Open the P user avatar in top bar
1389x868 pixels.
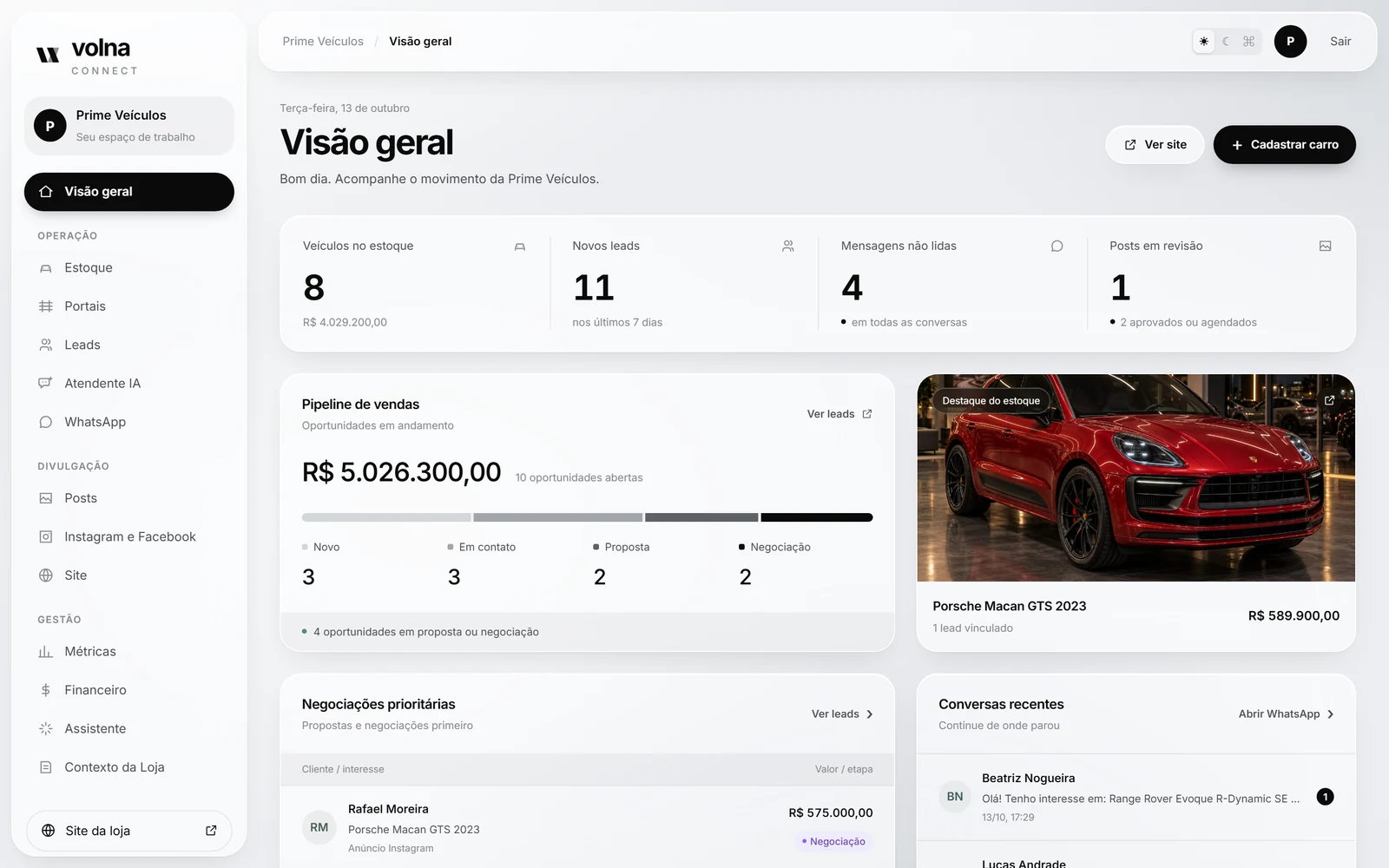click(1290, 42)
